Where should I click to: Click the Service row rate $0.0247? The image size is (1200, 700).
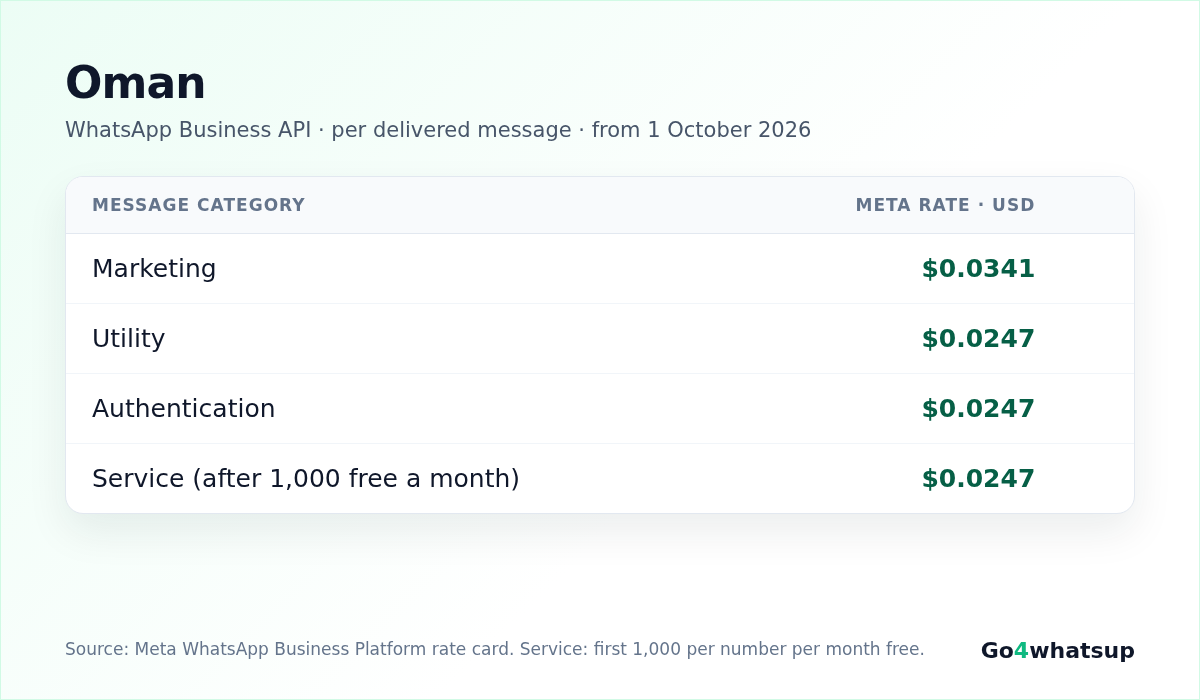coord(978,479)
